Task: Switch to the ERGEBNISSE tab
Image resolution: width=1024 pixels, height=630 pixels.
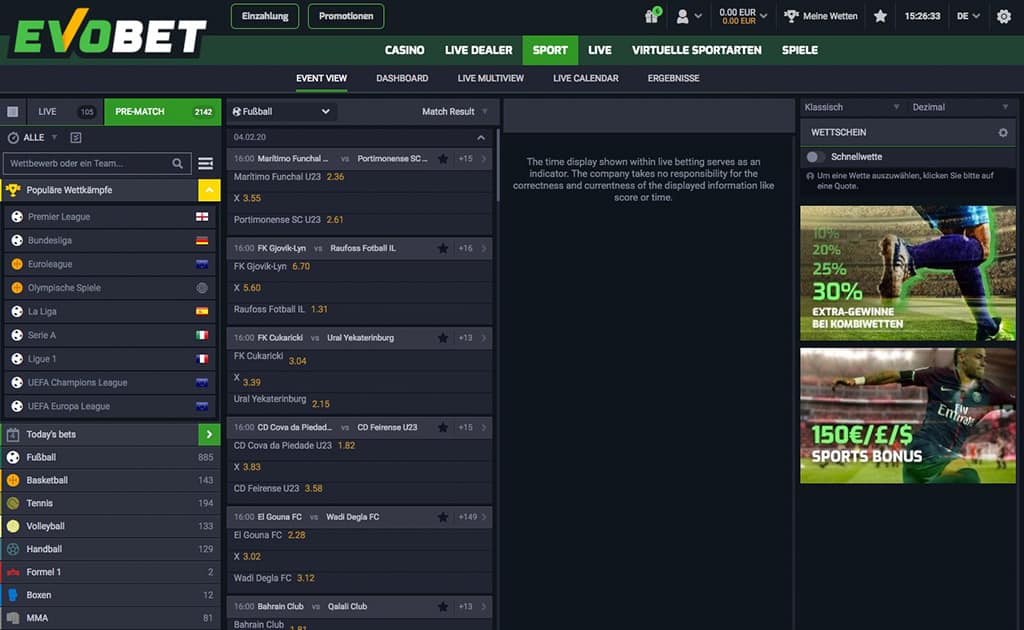Action: pyautogui.click(x=673, y=78)
